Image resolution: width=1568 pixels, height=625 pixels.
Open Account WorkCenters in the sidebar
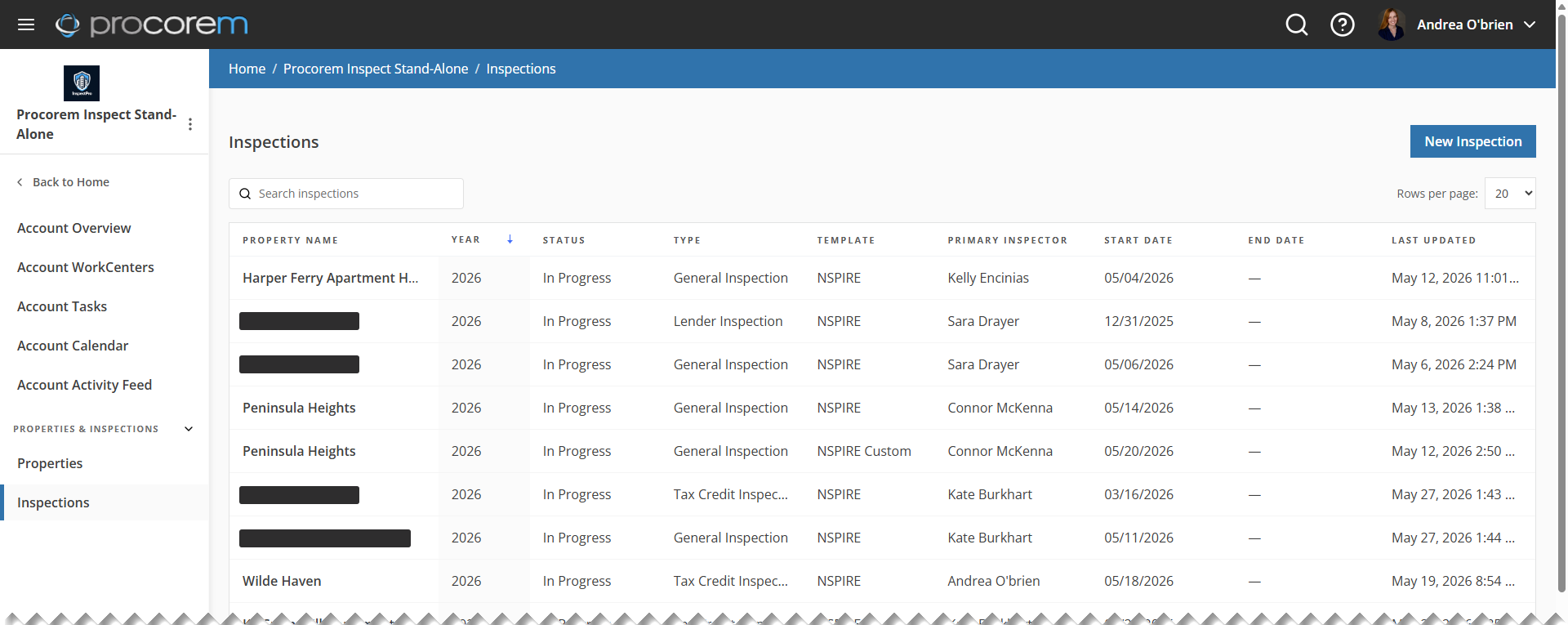(x=86, y=267)
